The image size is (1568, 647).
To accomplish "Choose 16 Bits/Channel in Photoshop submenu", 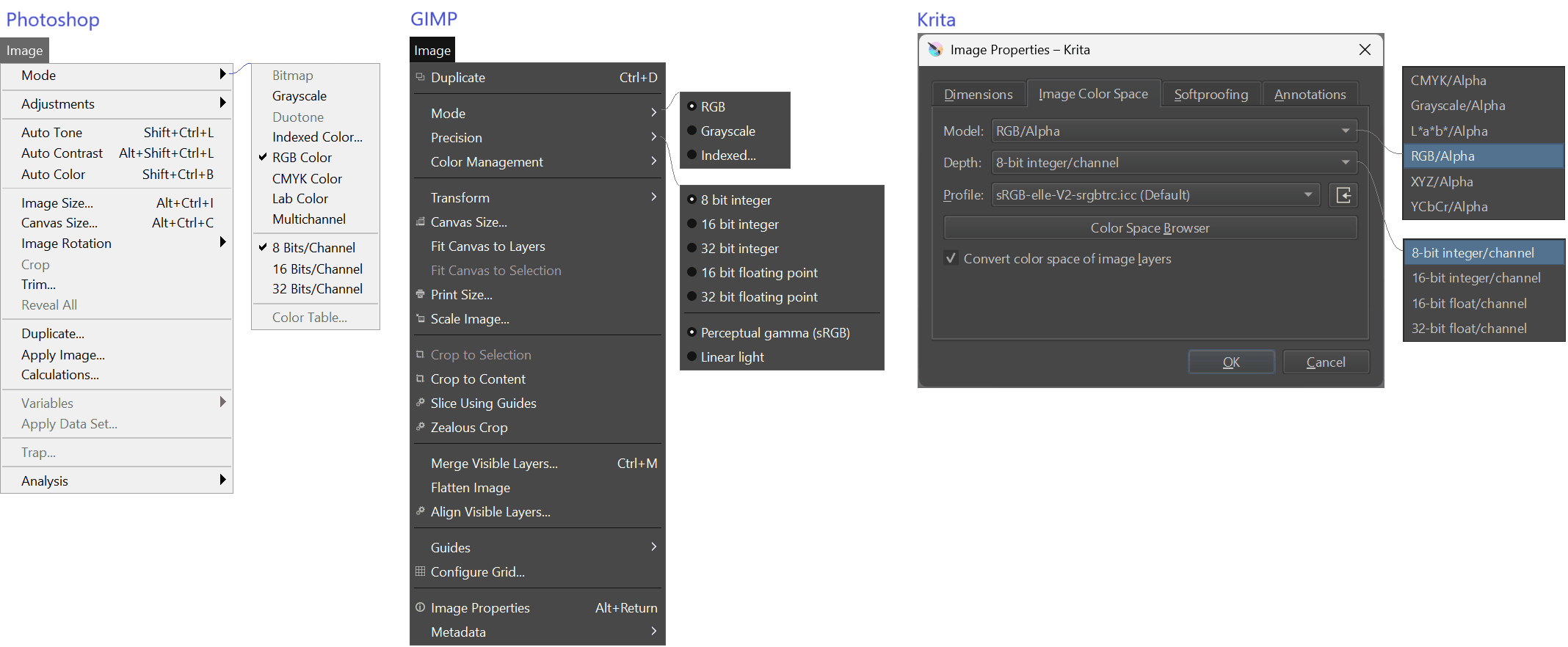I will pos(316,268).
